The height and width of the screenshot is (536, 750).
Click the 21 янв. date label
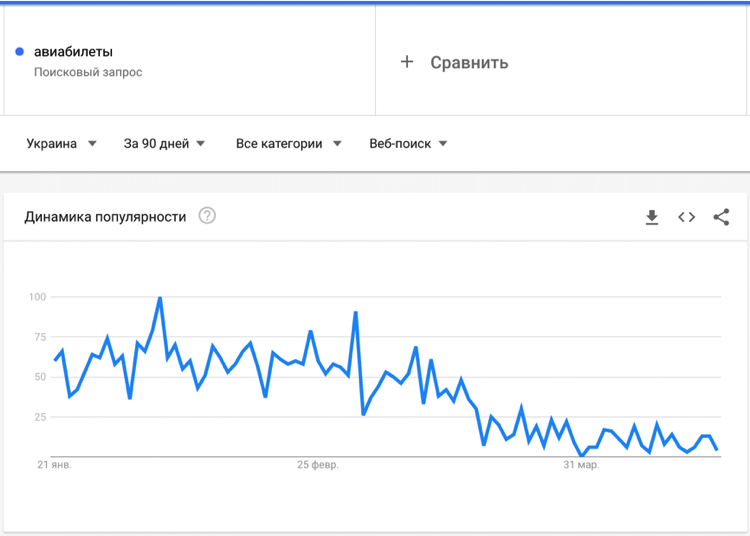coord(55,465)
